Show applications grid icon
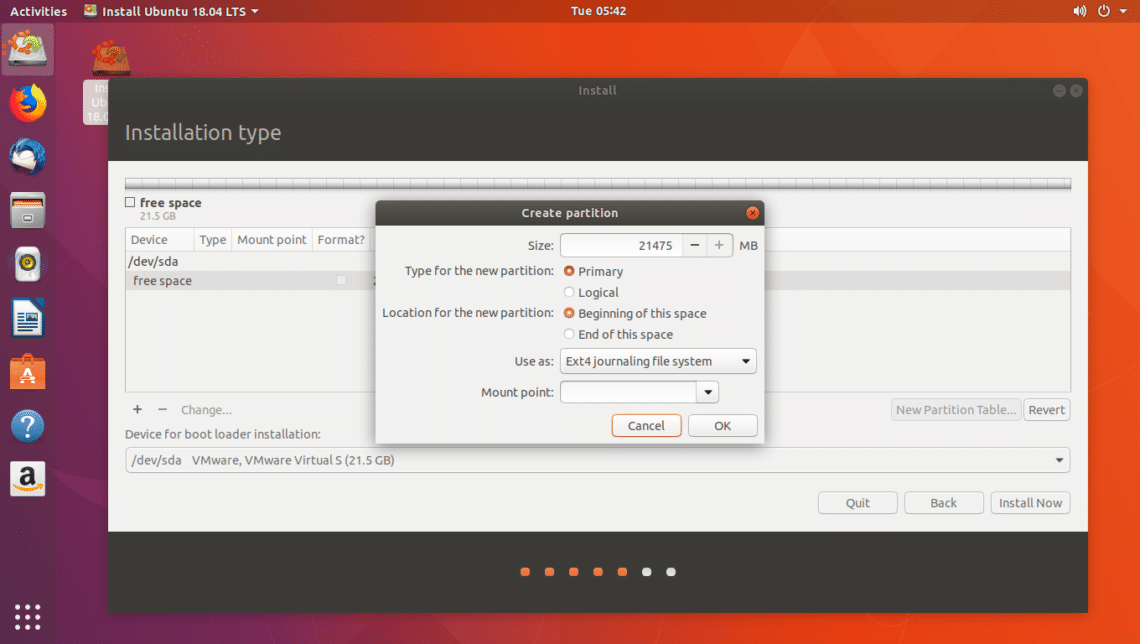The height and width of the screenshot is (644, 1140). click(x=28, y=616)
